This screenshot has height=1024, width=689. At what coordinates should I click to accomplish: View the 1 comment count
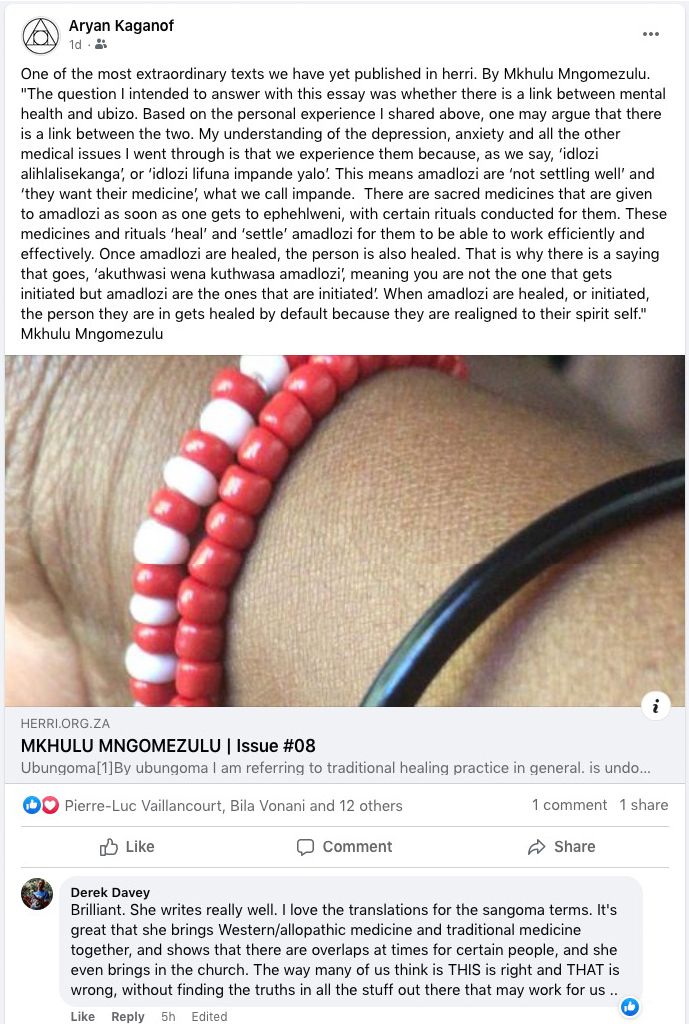[x=569, y=805]
